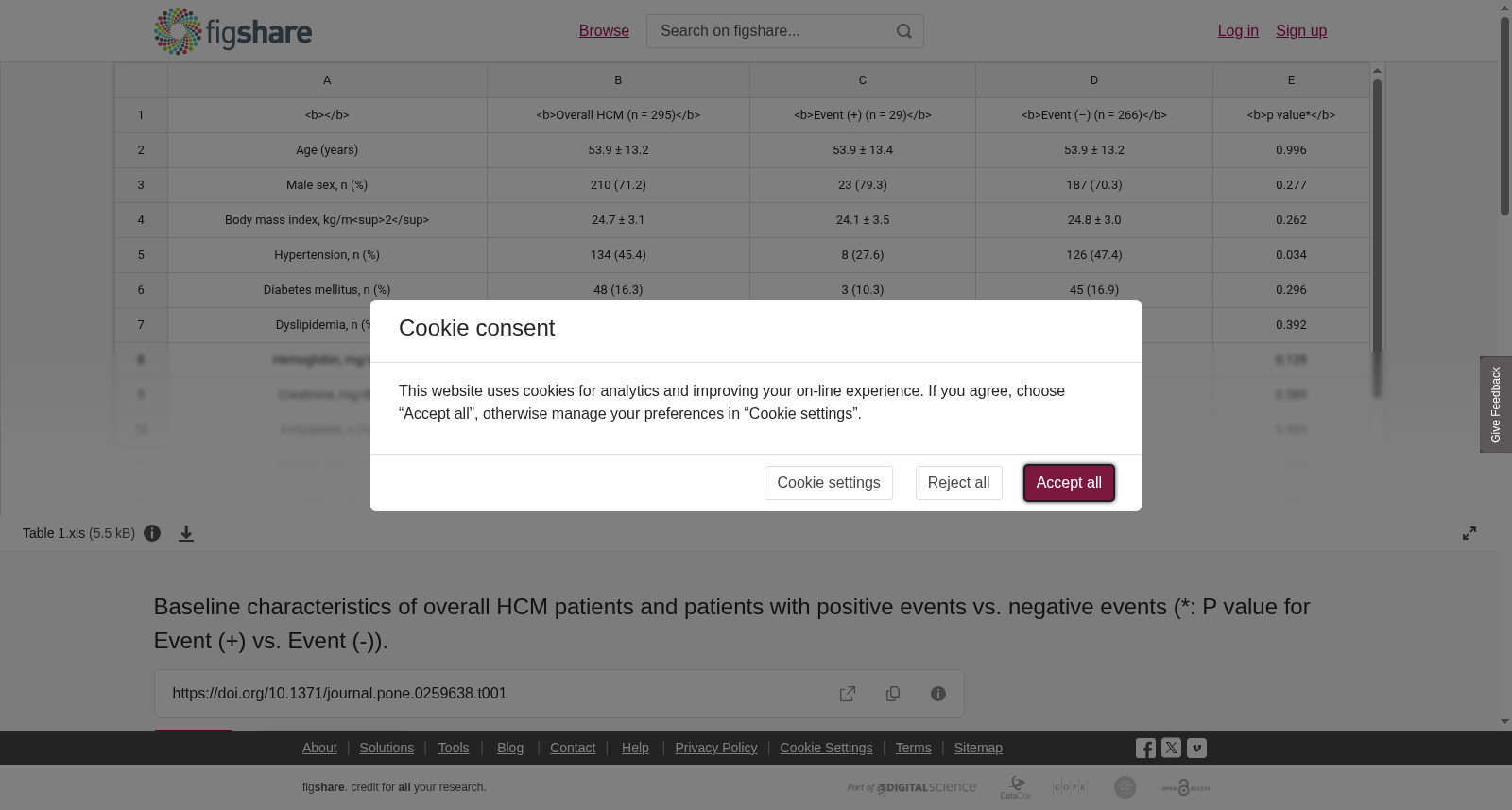The height and width of the screenshot is (810, 1512).
Task: Click the '126 (47.4)' cell
Action: coord(1094,255)
